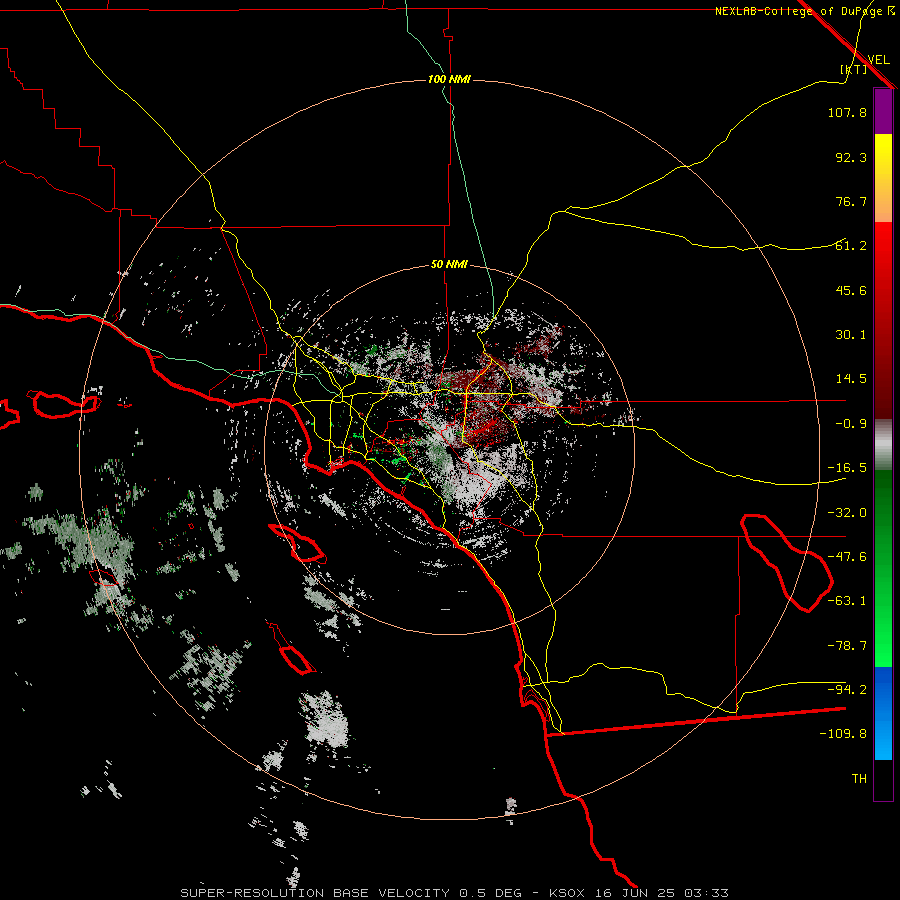Pick the bright red segment of the color bar
Image resolution: width=900 pixels, height=900 pixels.
883,253
